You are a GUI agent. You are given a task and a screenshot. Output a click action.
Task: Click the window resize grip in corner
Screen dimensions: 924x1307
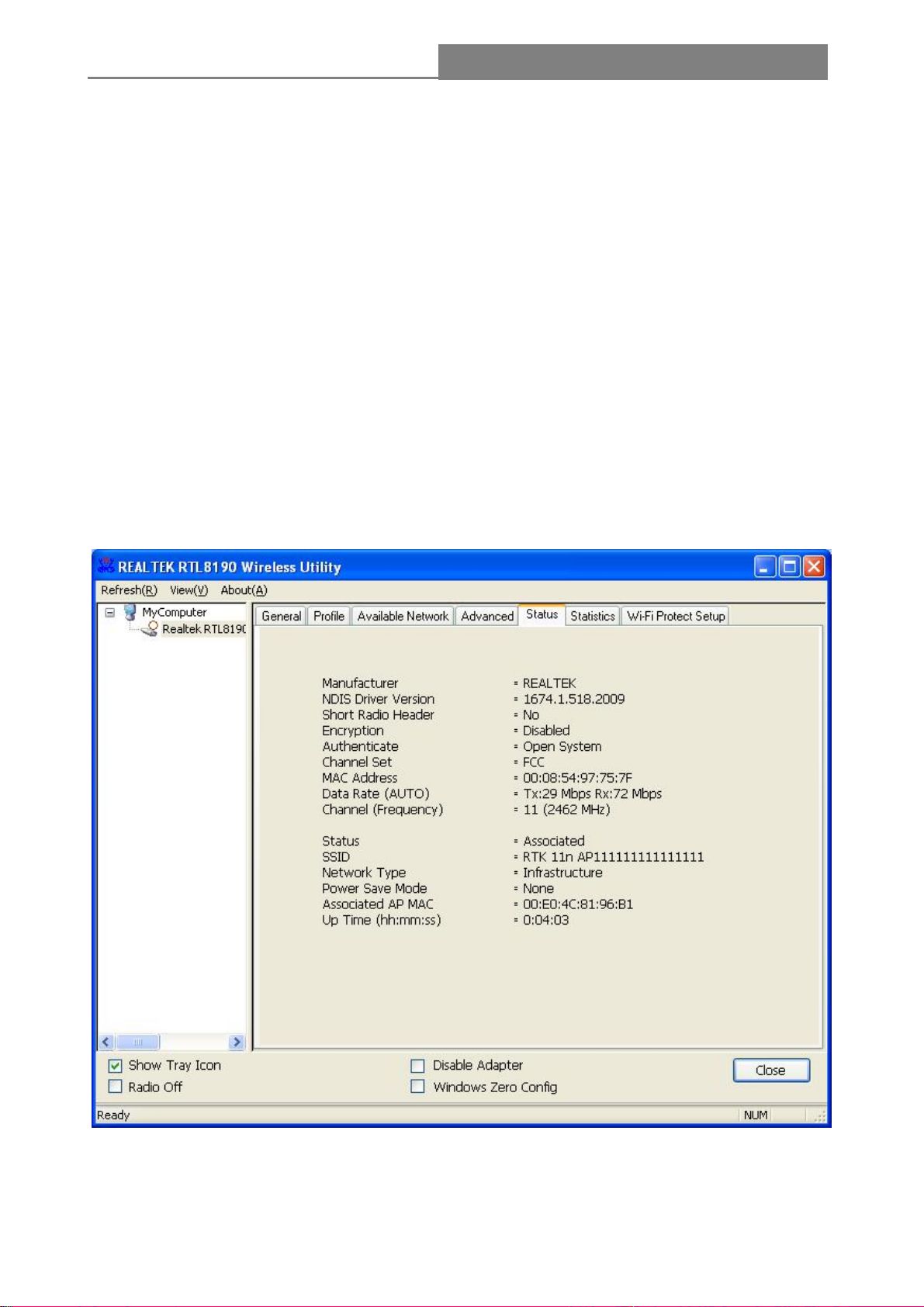pyautogui.click(x=821, y=1116)
